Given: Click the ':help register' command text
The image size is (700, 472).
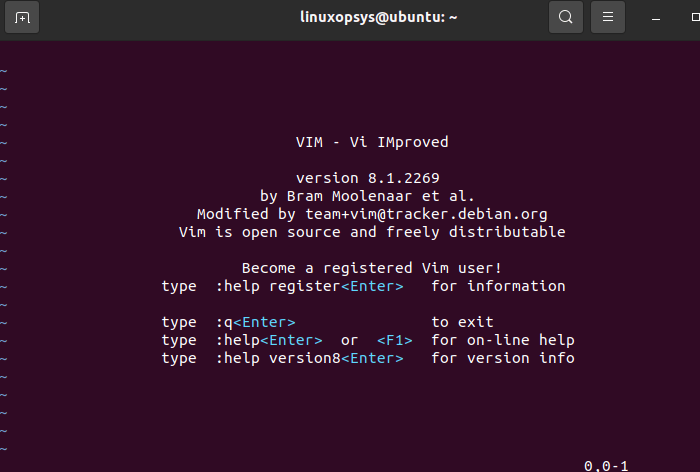Looking at the screenshot, I should click(x=278, y=286).
